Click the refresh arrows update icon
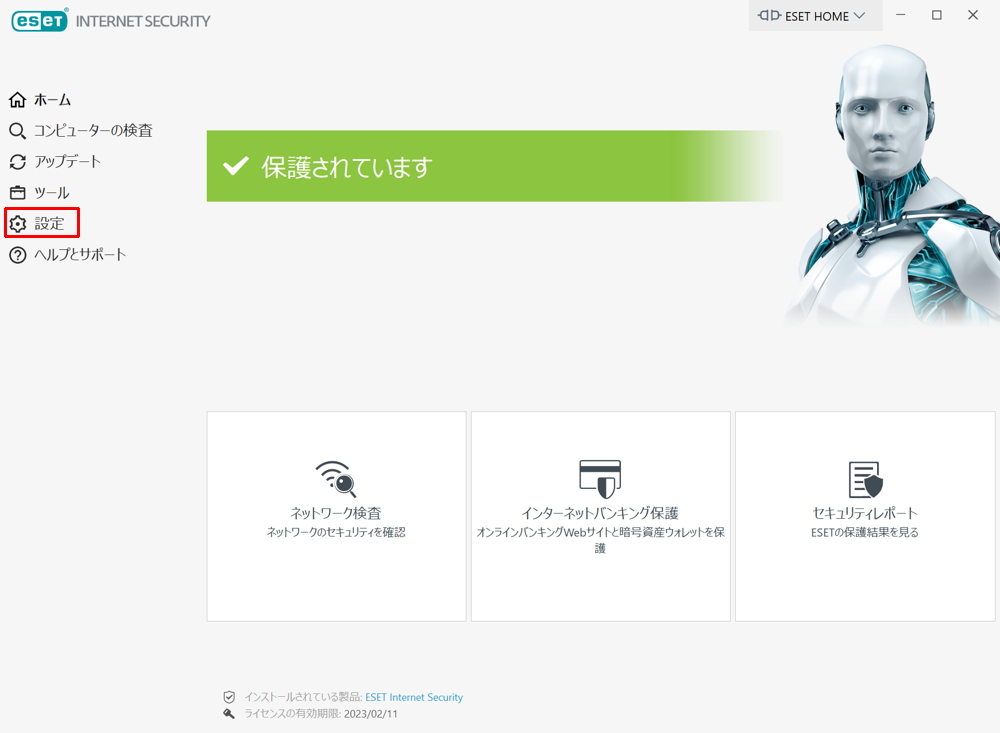This screenshot has height=733, width=1000. pyautogui.click(x=17, y=161)
